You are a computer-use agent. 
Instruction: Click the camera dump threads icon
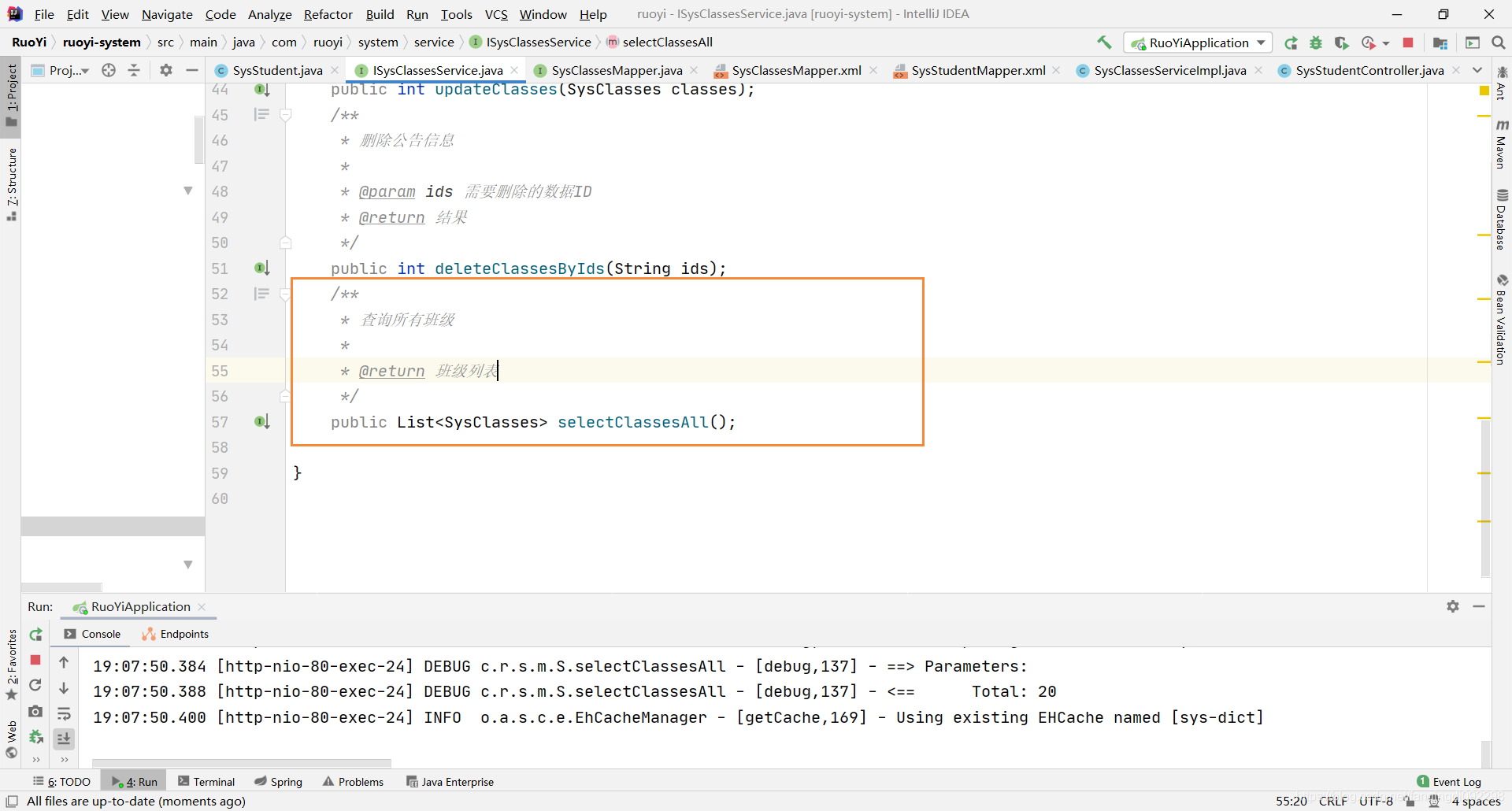coord(35,711)
